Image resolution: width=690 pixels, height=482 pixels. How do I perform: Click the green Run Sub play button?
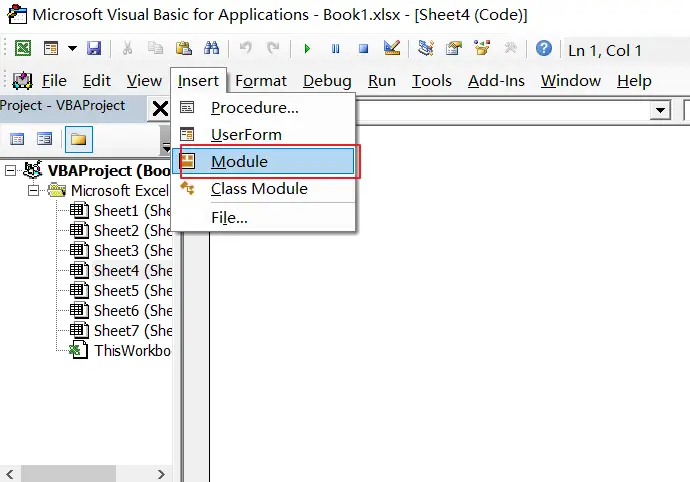307,48
